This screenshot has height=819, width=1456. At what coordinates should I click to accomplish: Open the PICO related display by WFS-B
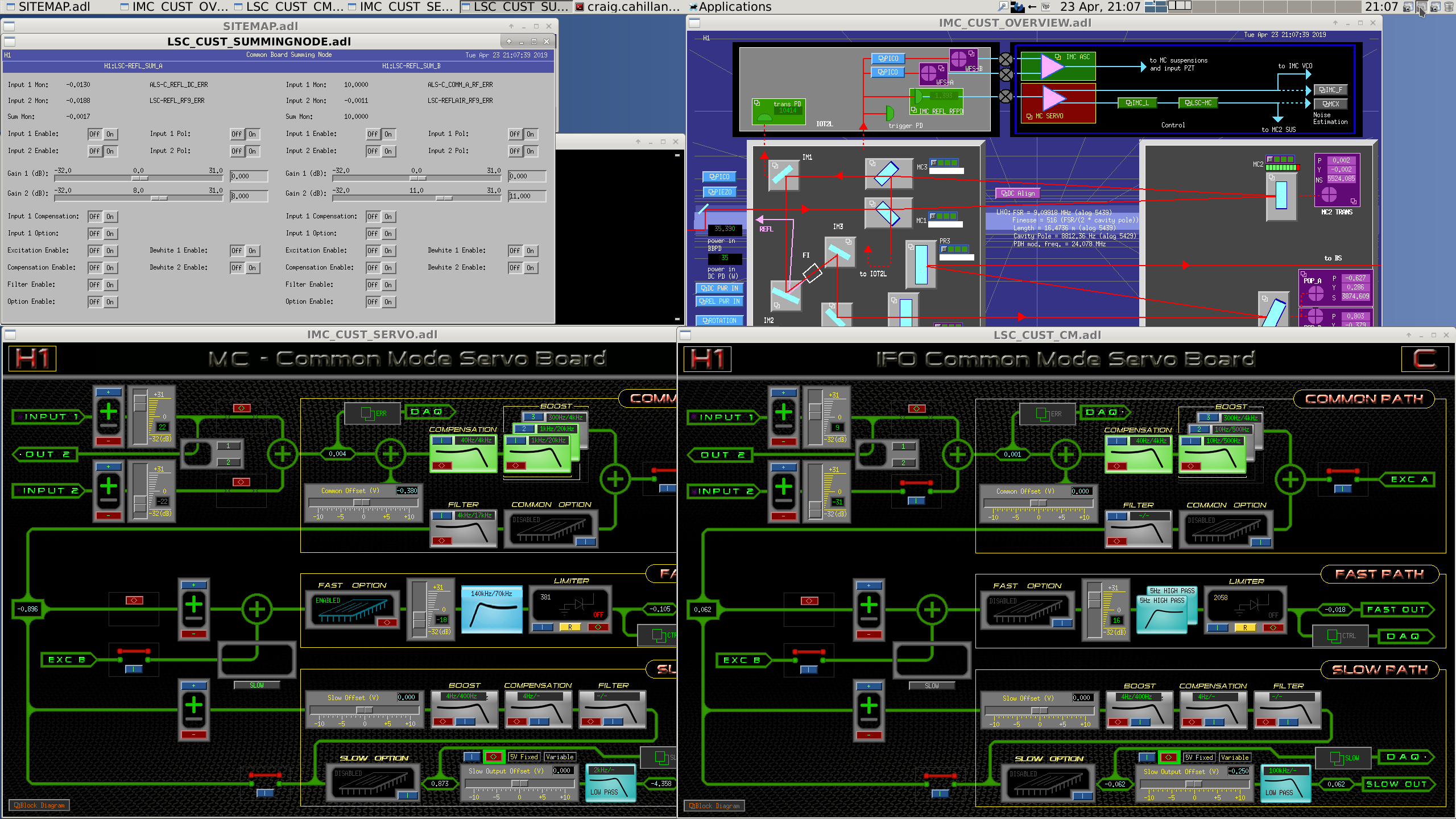(x=888, y=59)
